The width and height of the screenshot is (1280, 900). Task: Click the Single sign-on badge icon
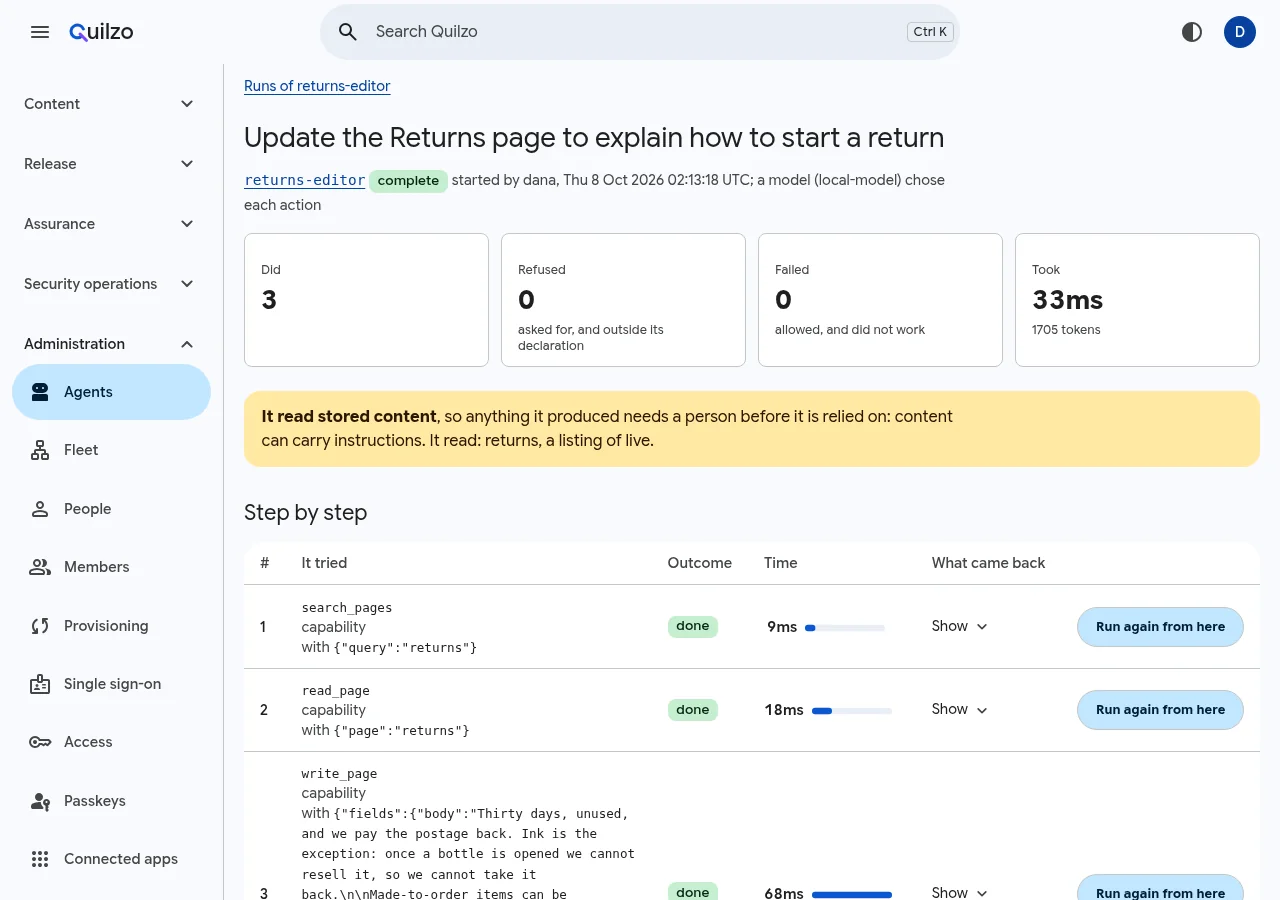(40, 684)
